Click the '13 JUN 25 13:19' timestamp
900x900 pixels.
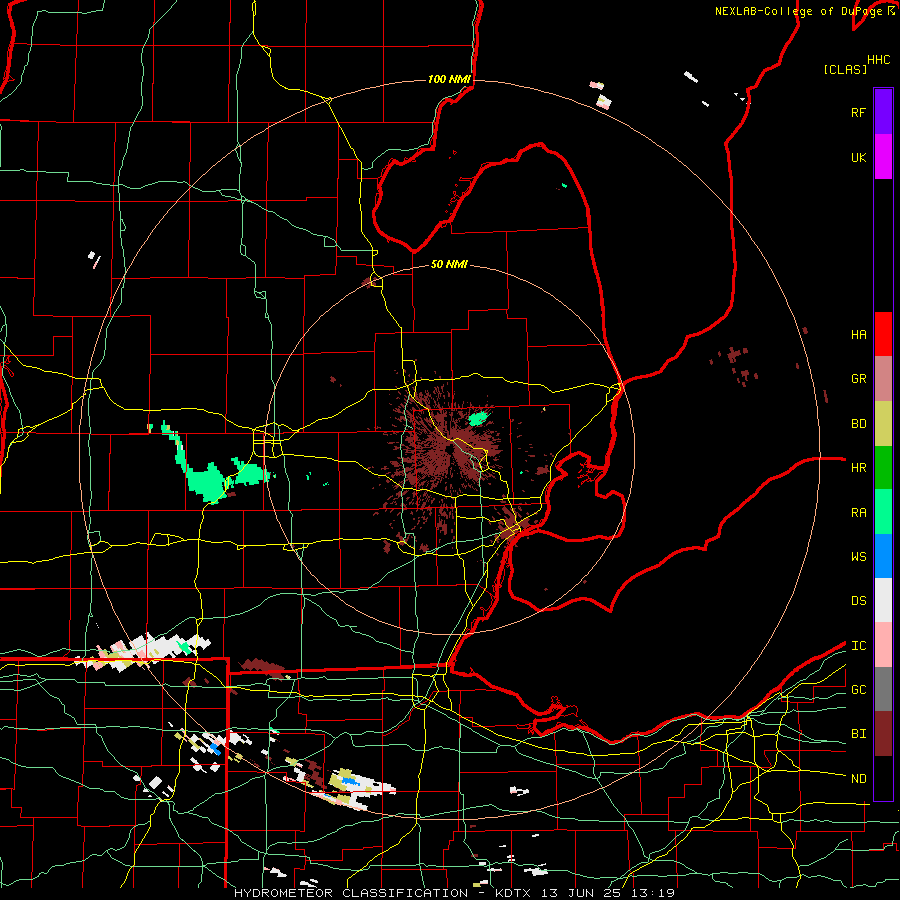(x=610, y=893)
